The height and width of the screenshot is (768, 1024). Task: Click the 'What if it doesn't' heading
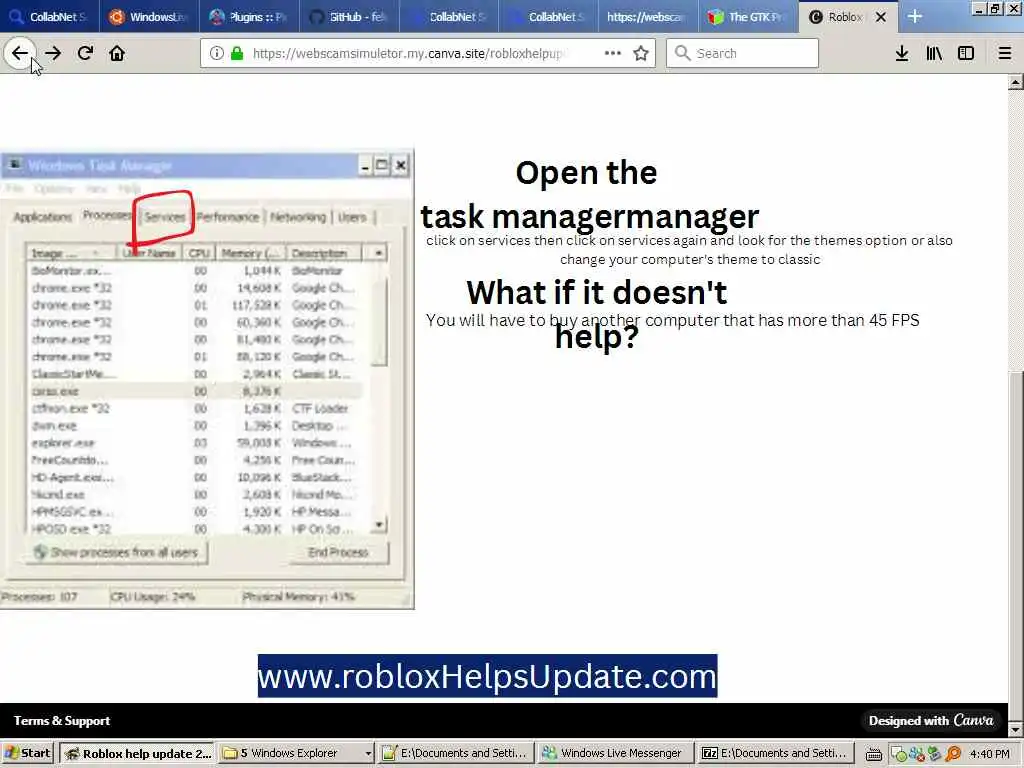point(596,293)
